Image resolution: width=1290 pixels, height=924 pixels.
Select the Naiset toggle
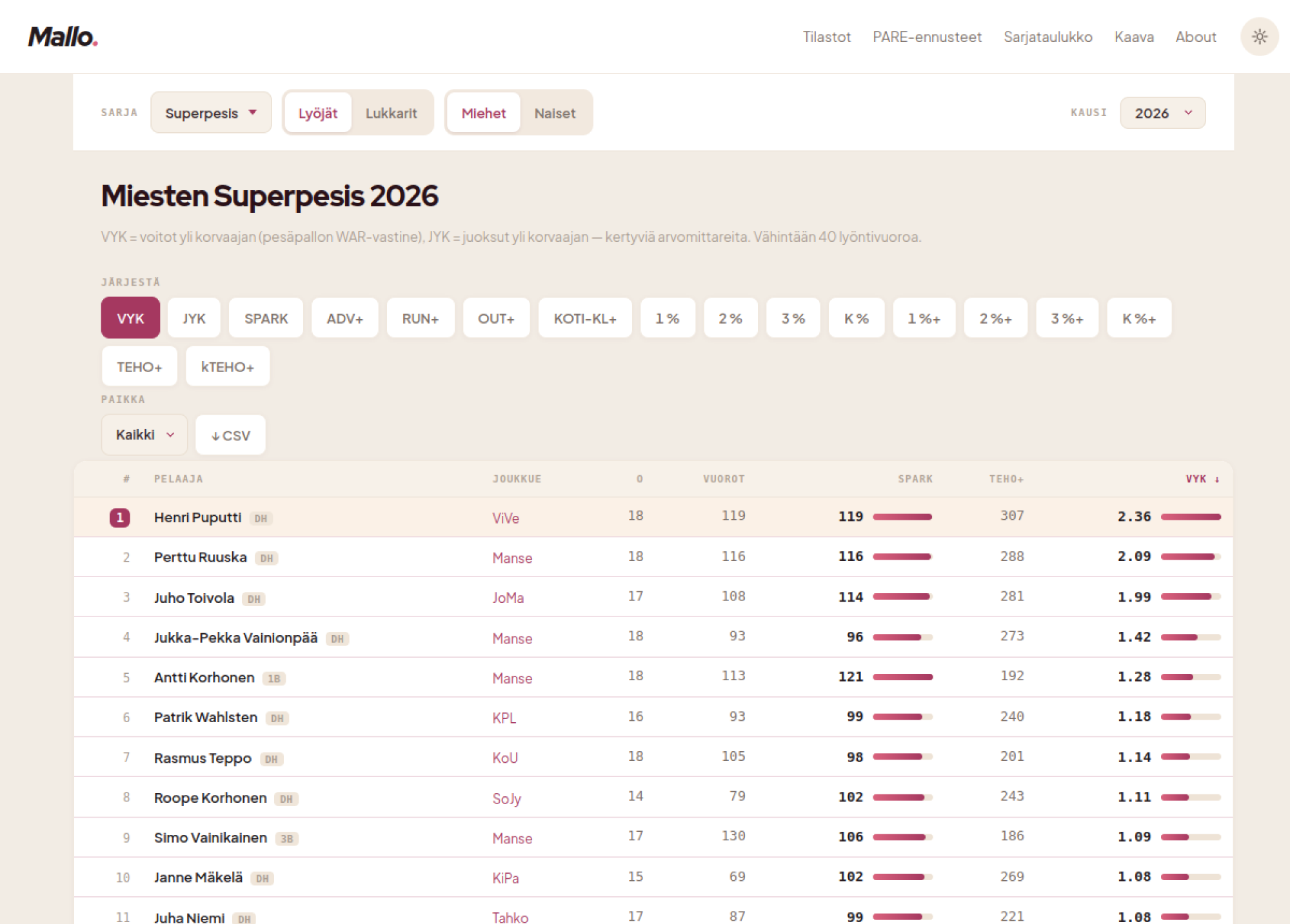(555, 113)
